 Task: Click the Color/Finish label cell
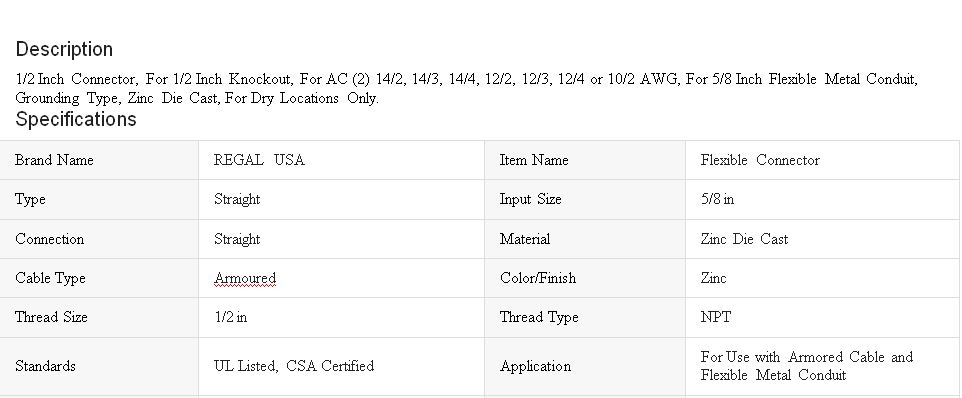tap(585, 278)
